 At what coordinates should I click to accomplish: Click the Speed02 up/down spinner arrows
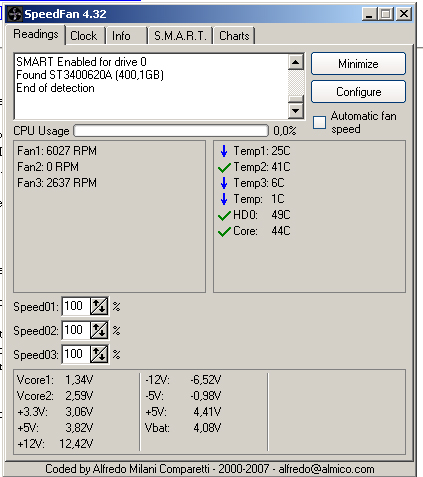pyautogui.click(x=99, y=330)
